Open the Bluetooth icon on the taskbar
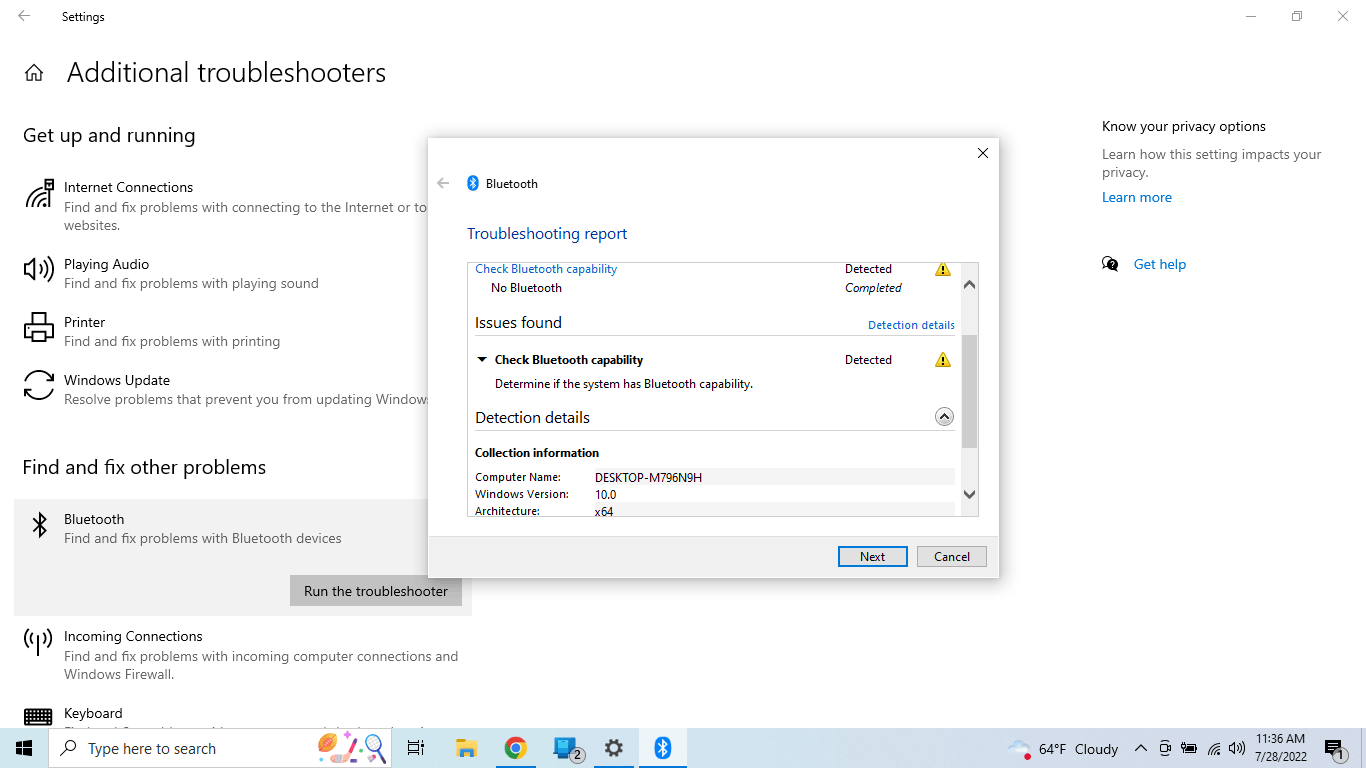1366x768 pixels. [662, 747]
